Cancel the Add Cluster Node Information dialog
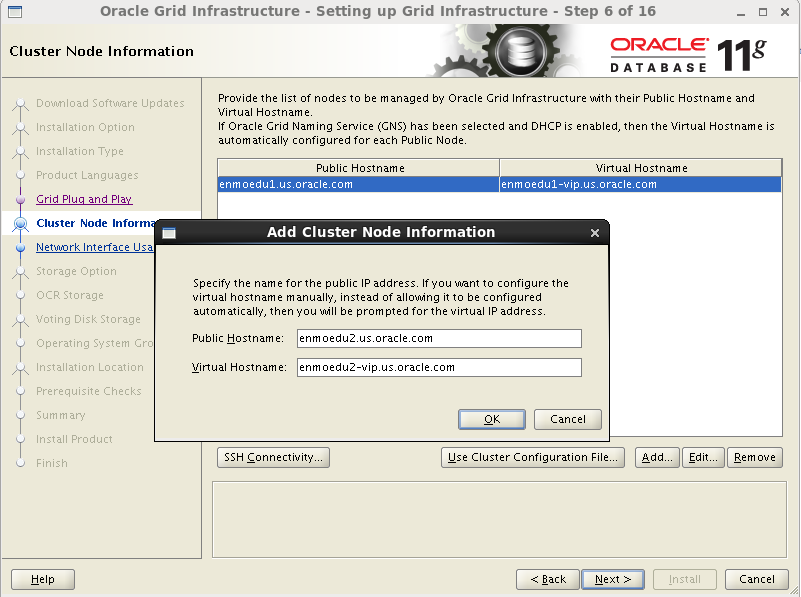Image resolution: width=801 pixels, height=597 pixels. pyautogui.click(x=568, y=419)
